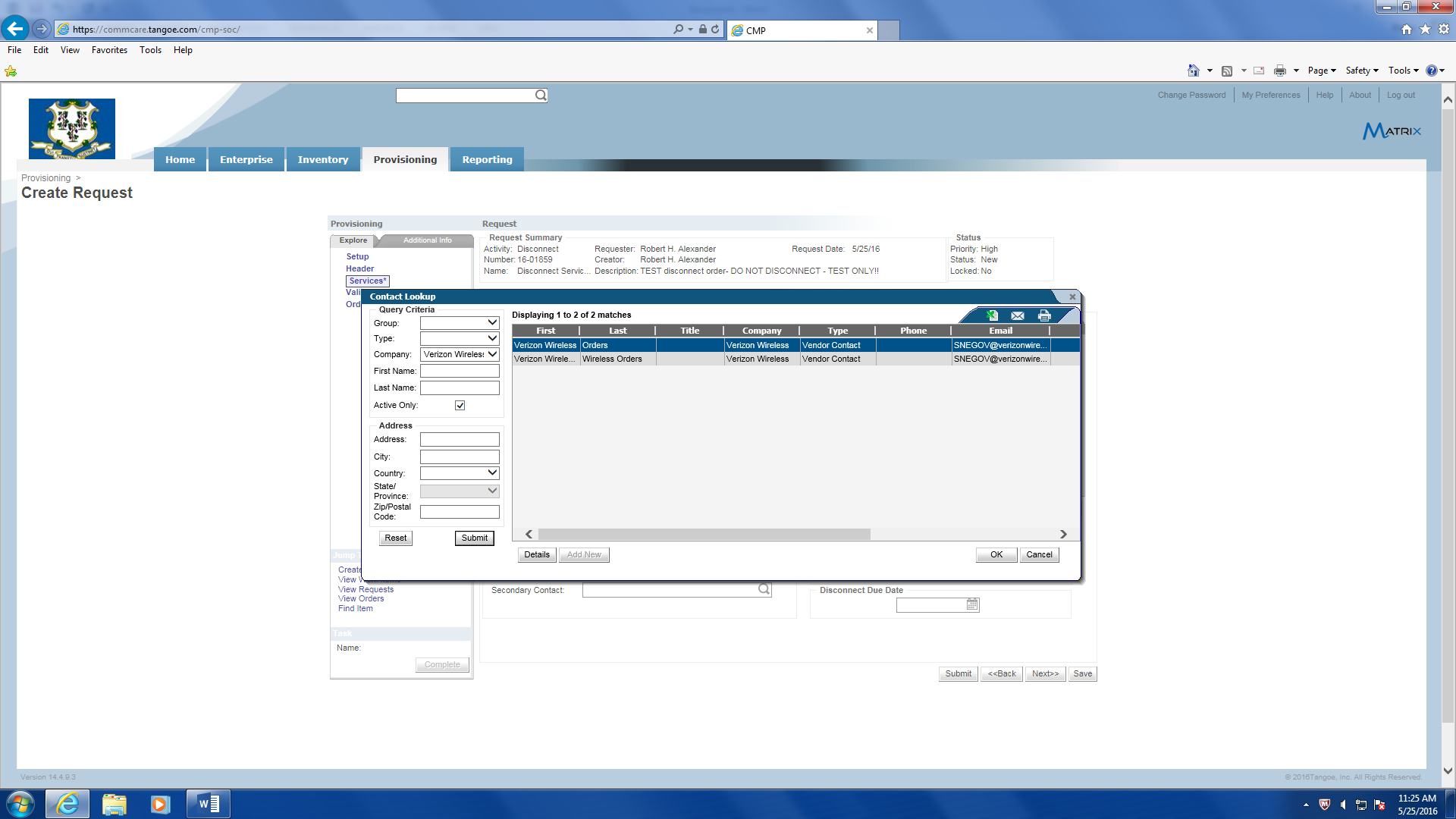Image resolution: width=1456 pixels, height=819 pixels.
Task: Click the Add to Favorites star icon
Action: 11,71
